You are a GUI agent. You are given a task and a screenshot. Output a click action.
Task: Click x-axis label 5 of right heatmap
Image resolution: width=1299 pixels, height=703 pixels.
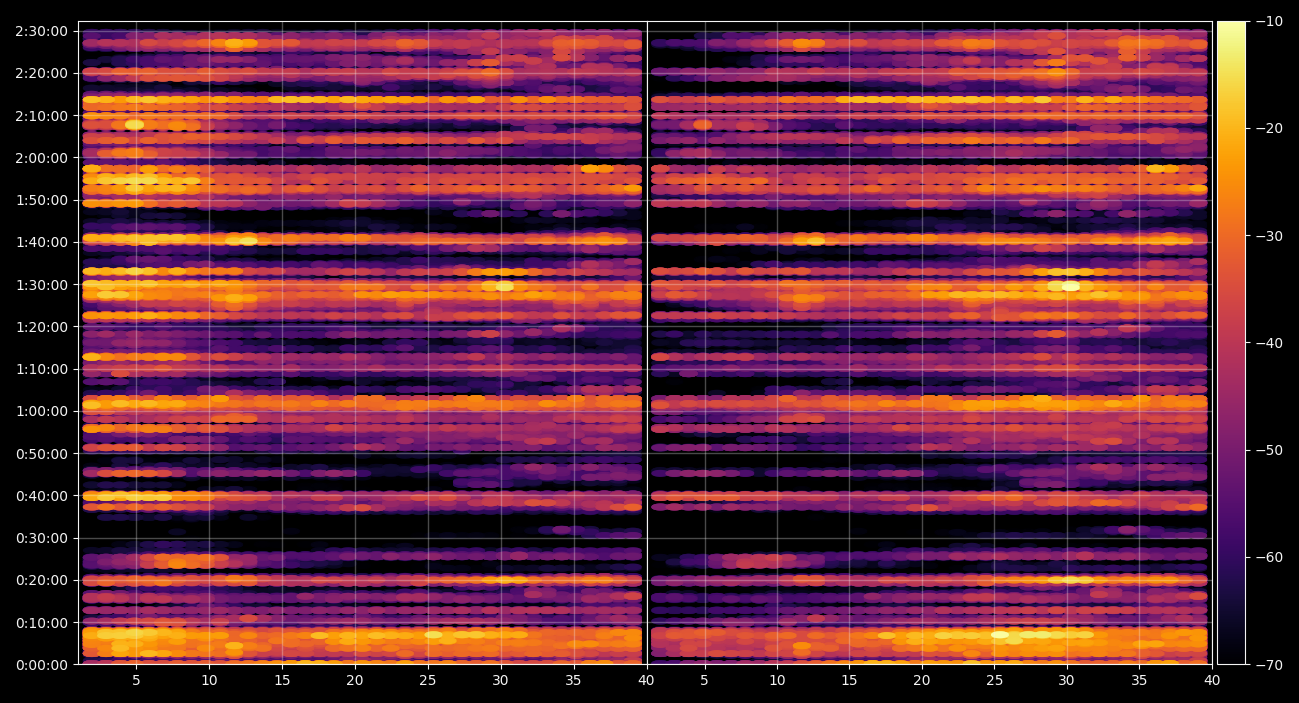704,681
